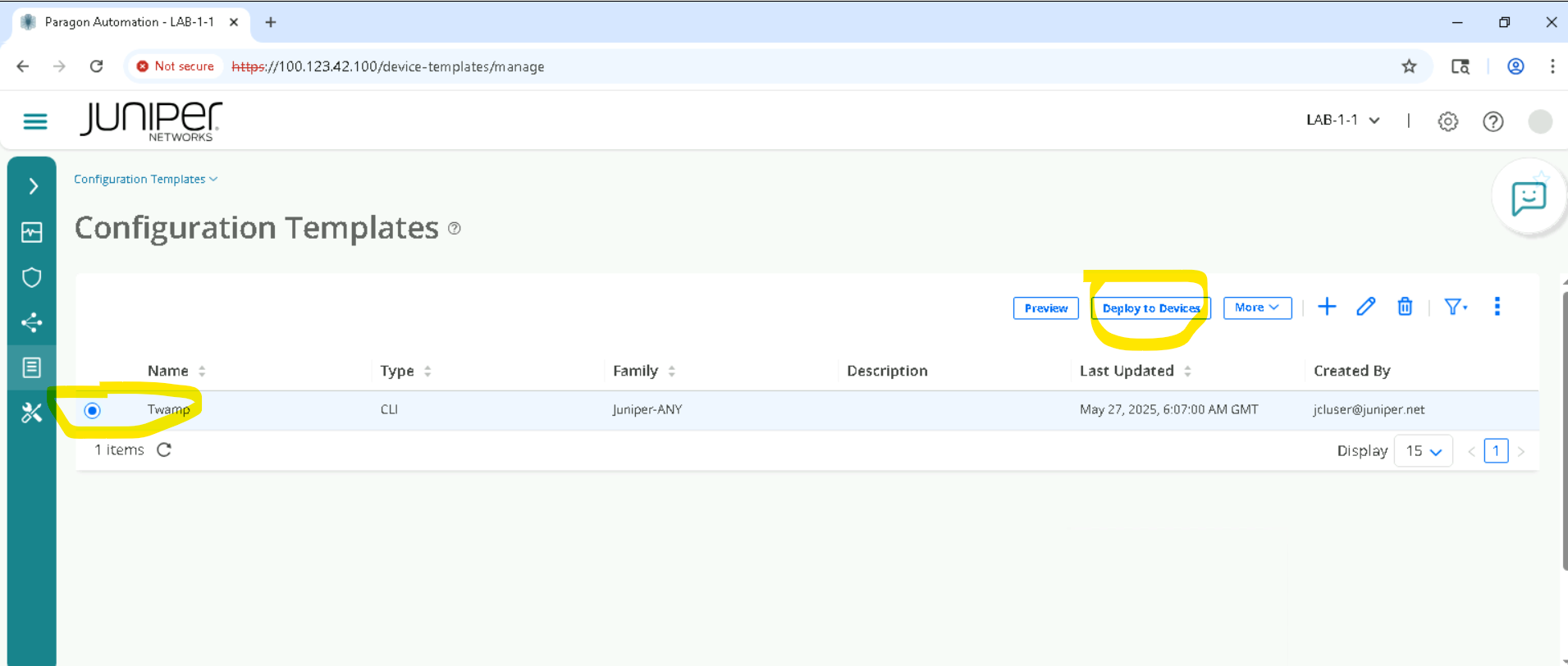Viewport: 1568px width, 666px height.
Task: Open Configuration Templates breadcrumb menu
Action: coord(145,179)
